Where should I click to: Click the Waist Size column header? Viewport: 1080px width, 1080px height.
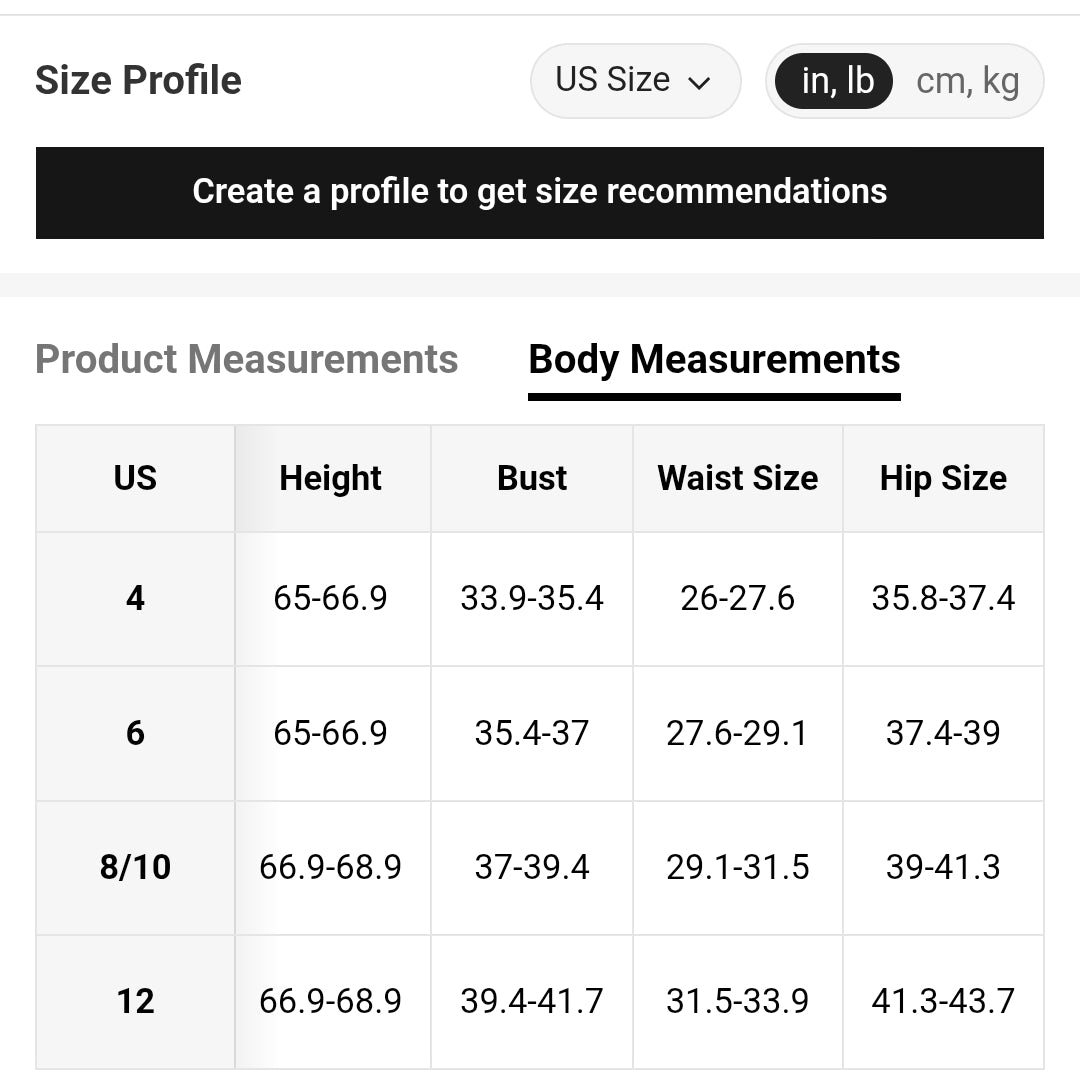(738, 478)
